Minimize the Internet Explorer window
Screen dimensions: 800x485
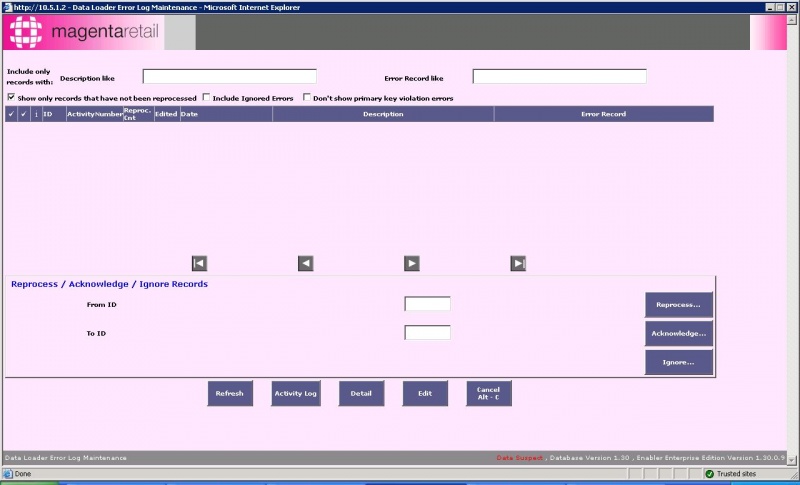[x=770, y=7]
